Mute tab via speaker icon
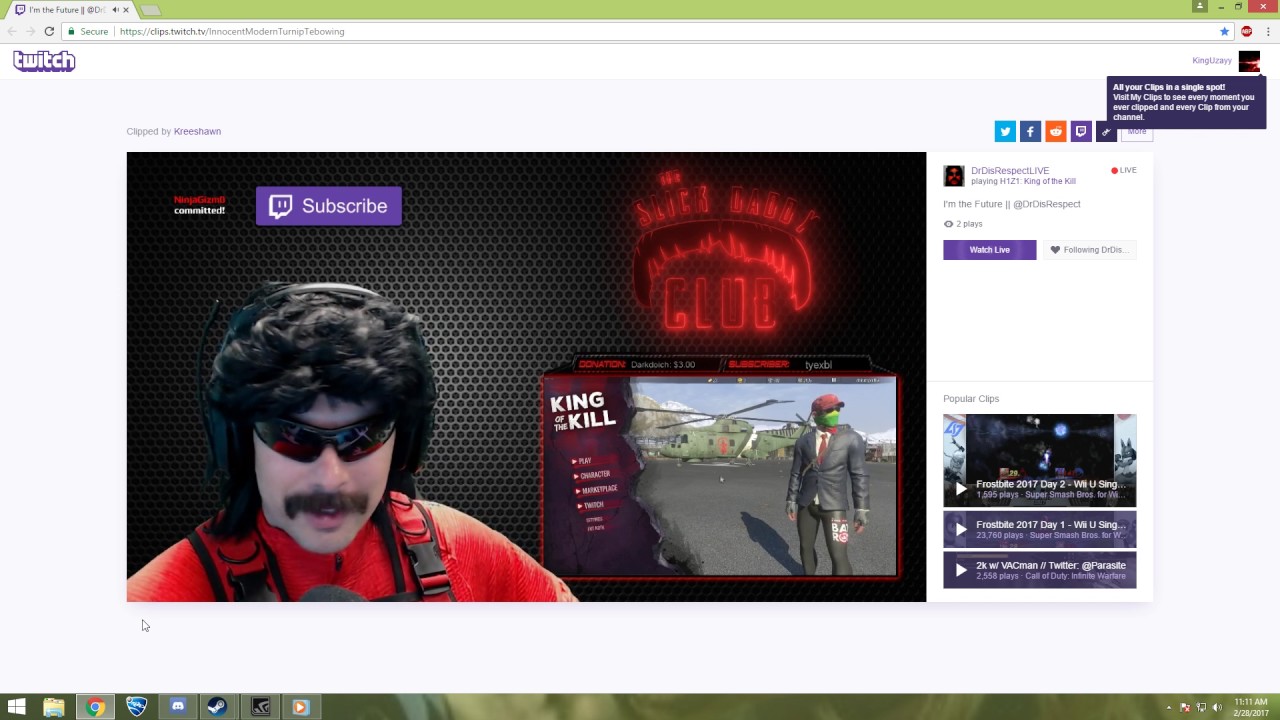Viewport: 1280px width, 720px height. (x=115, y=10)
